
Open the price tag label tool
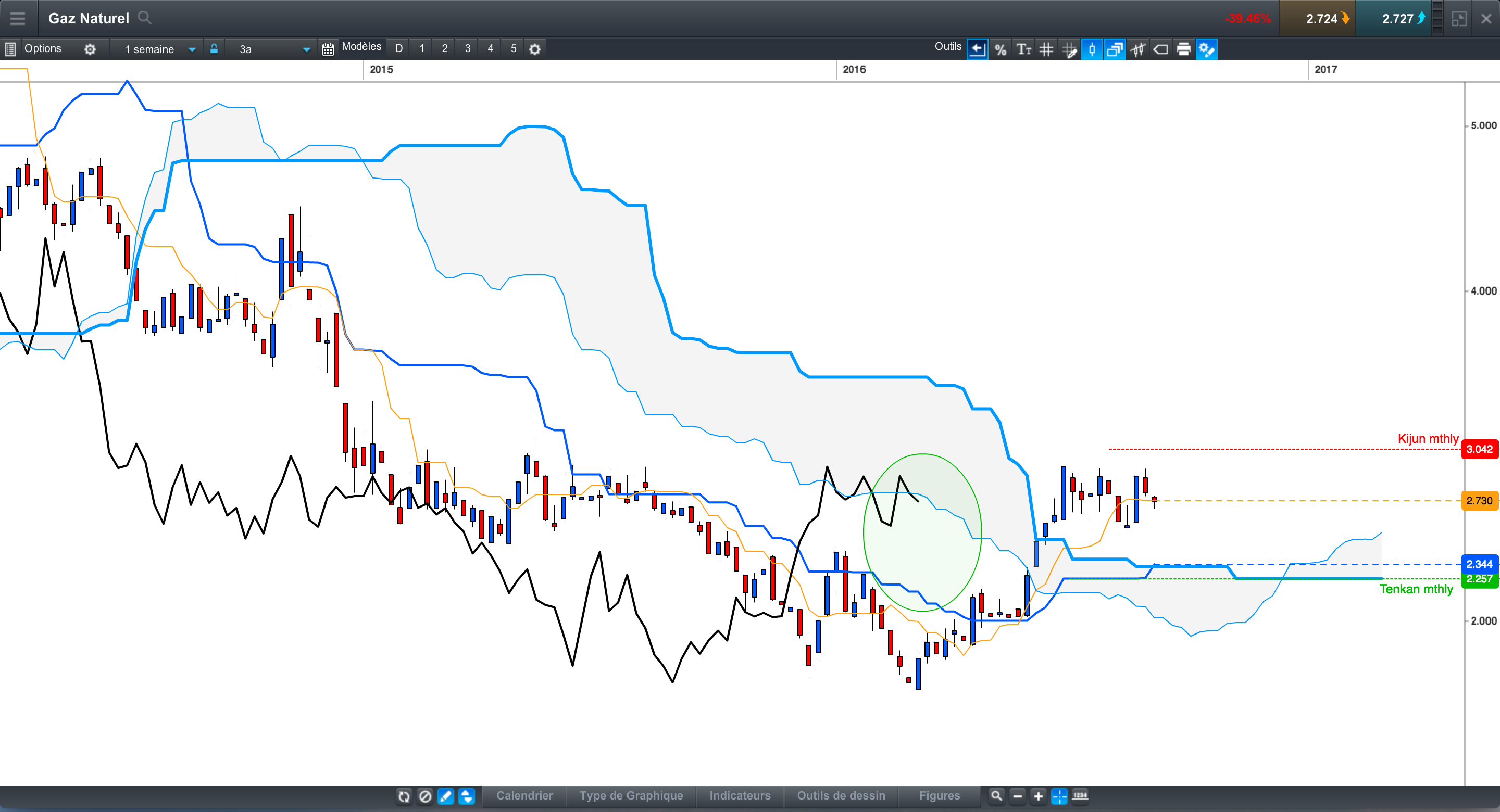1160,49
